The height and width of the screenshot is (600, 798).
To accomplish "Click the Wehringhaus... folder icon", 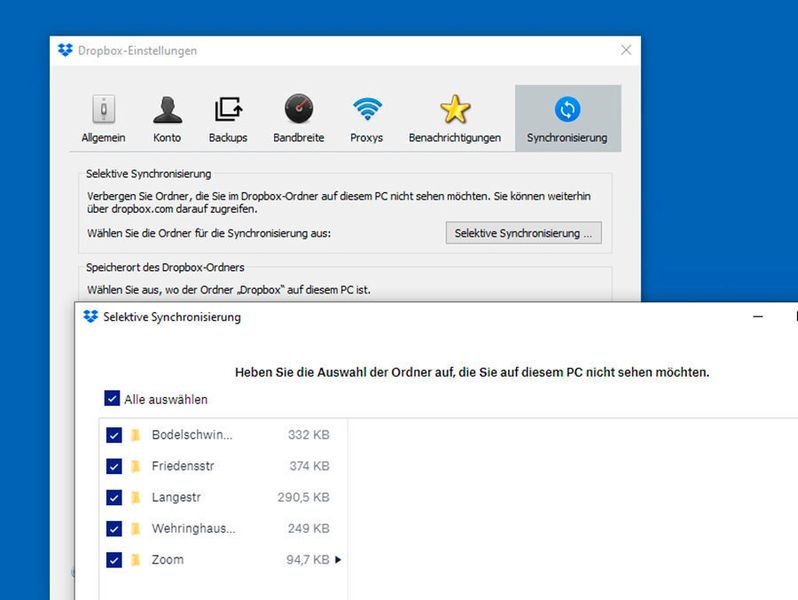I will (x=135, y=529).
